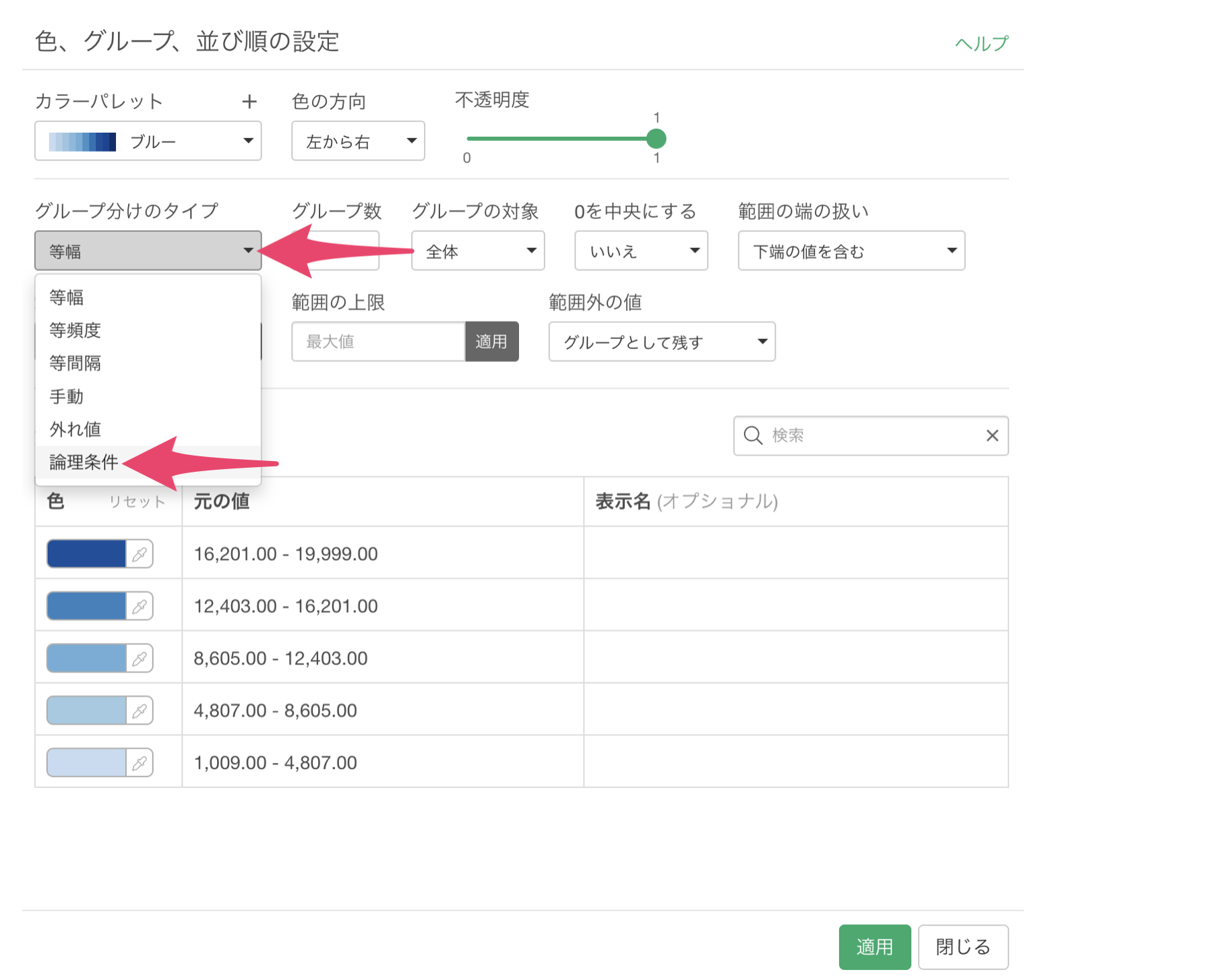Click eyedropper icon for 16,201.00 - 19,999.00 row

140,554
